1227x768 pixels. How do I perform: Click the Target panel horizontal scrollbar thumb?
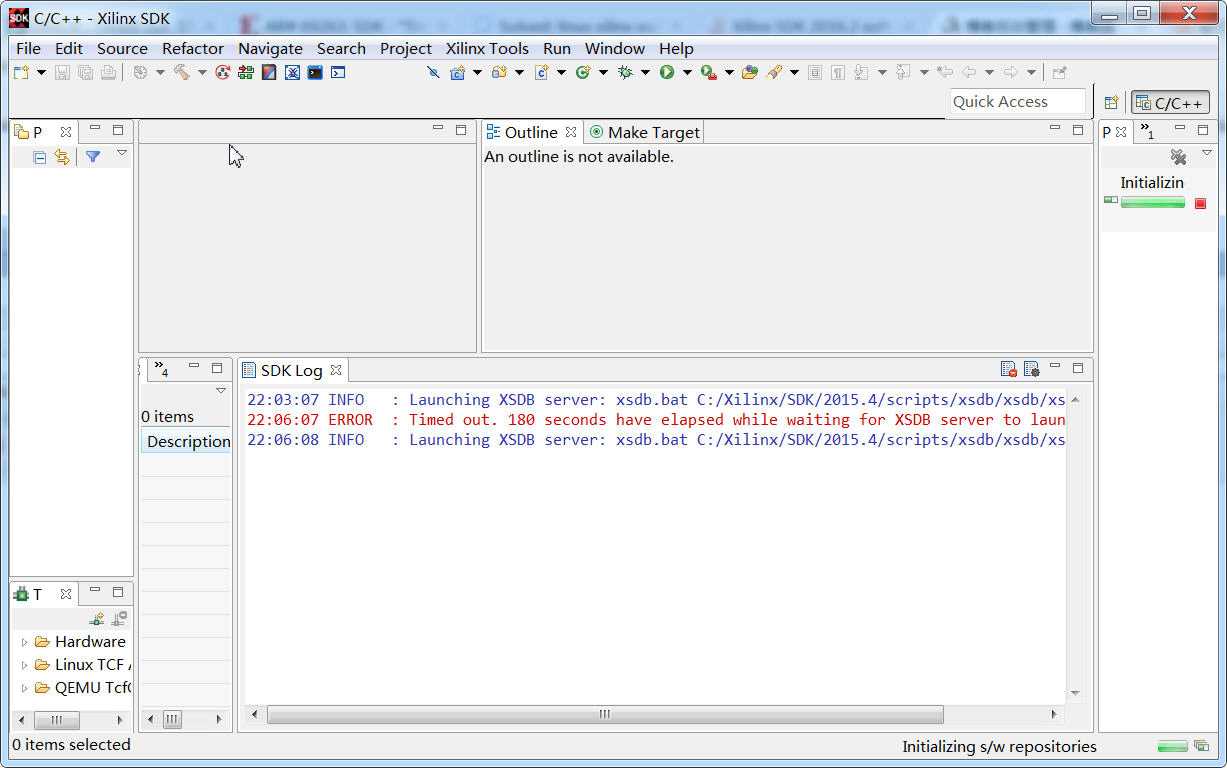(x=56, y=720)
